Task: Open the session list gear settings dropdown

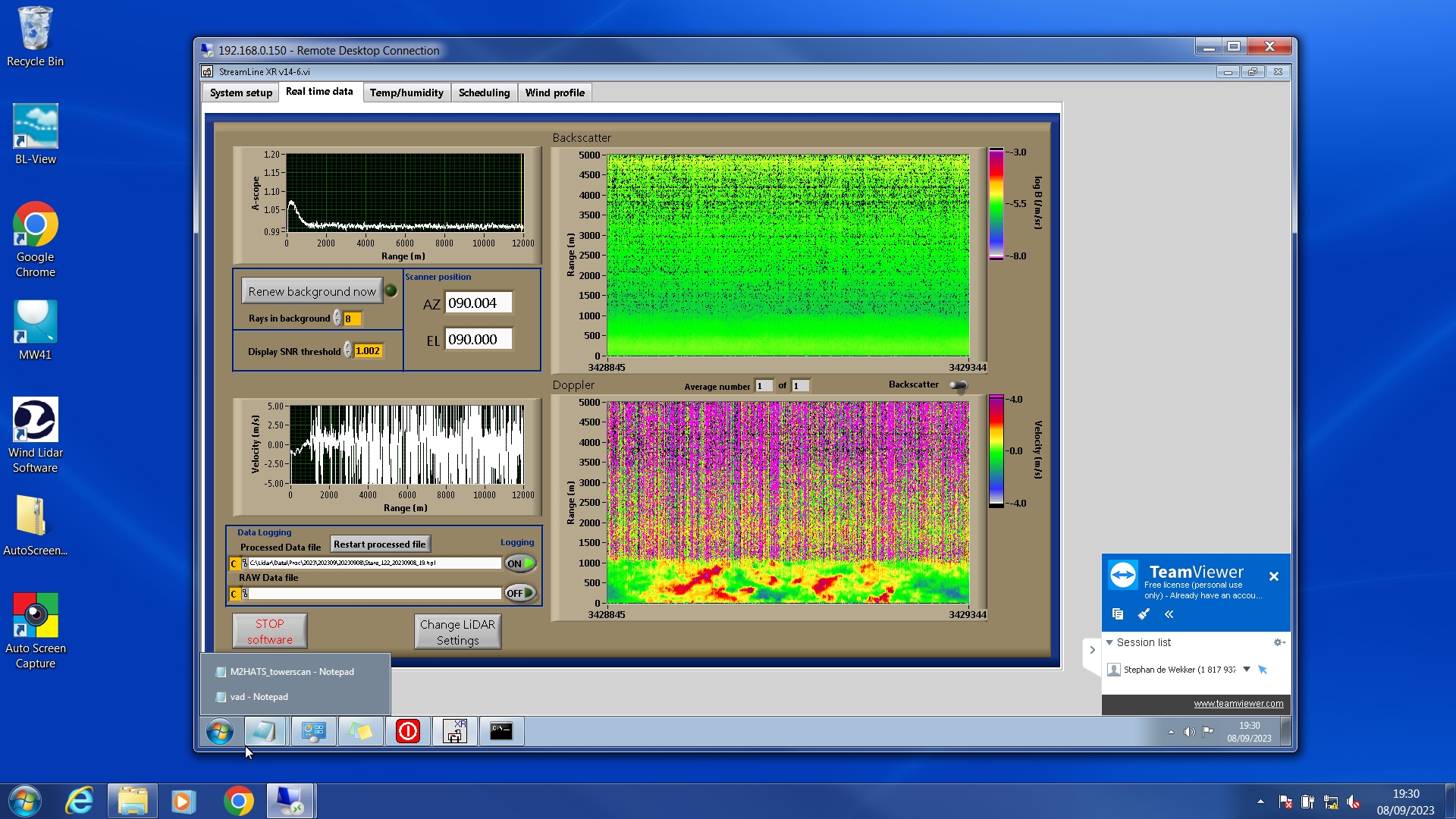Action: [x=1279, y=642]
